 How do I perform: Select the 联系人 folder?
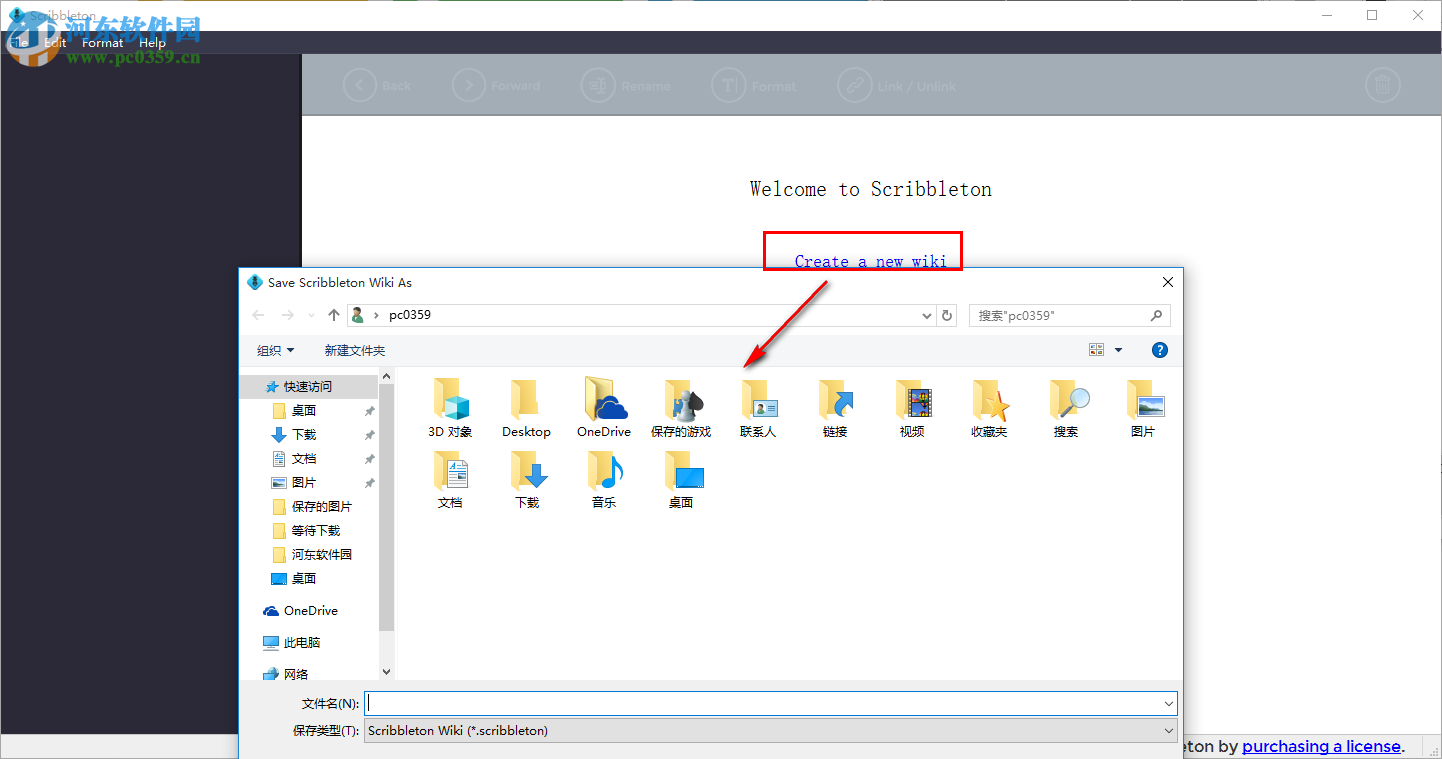758,408
